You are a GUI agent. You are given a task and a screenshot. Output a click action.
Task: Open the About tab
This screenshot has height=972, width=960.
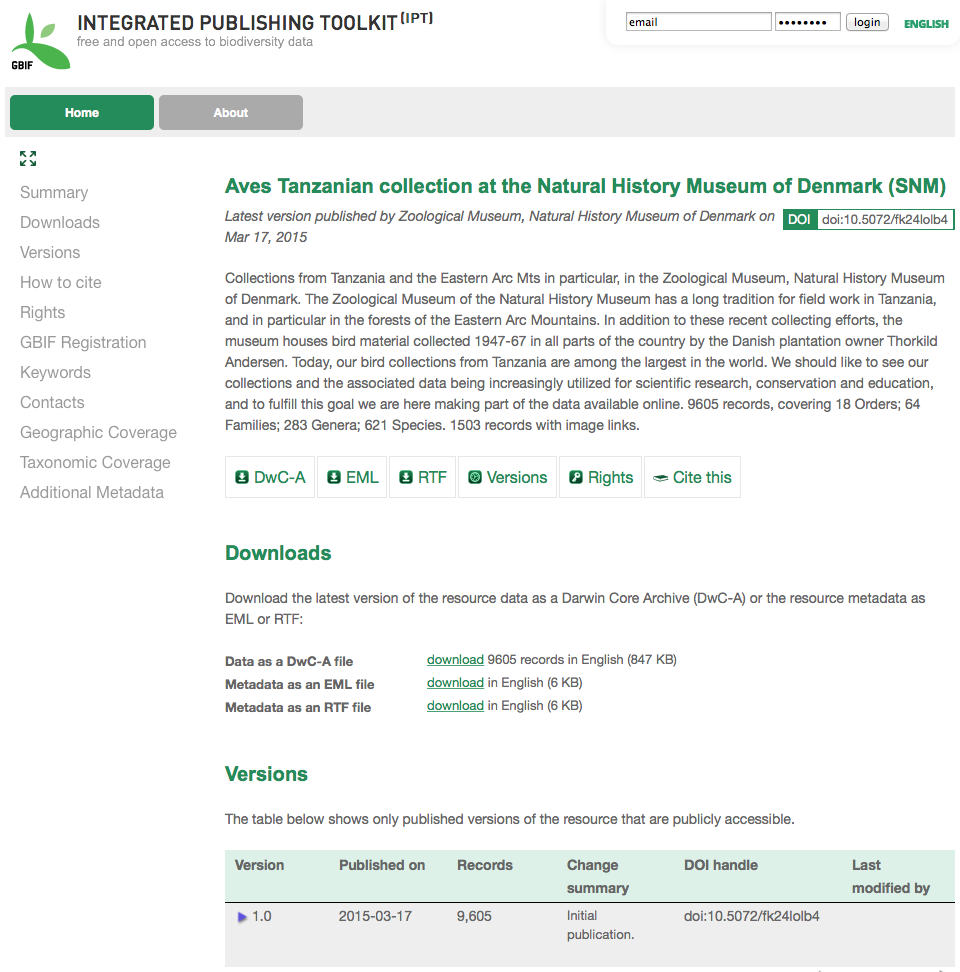(x=230, y=113)
